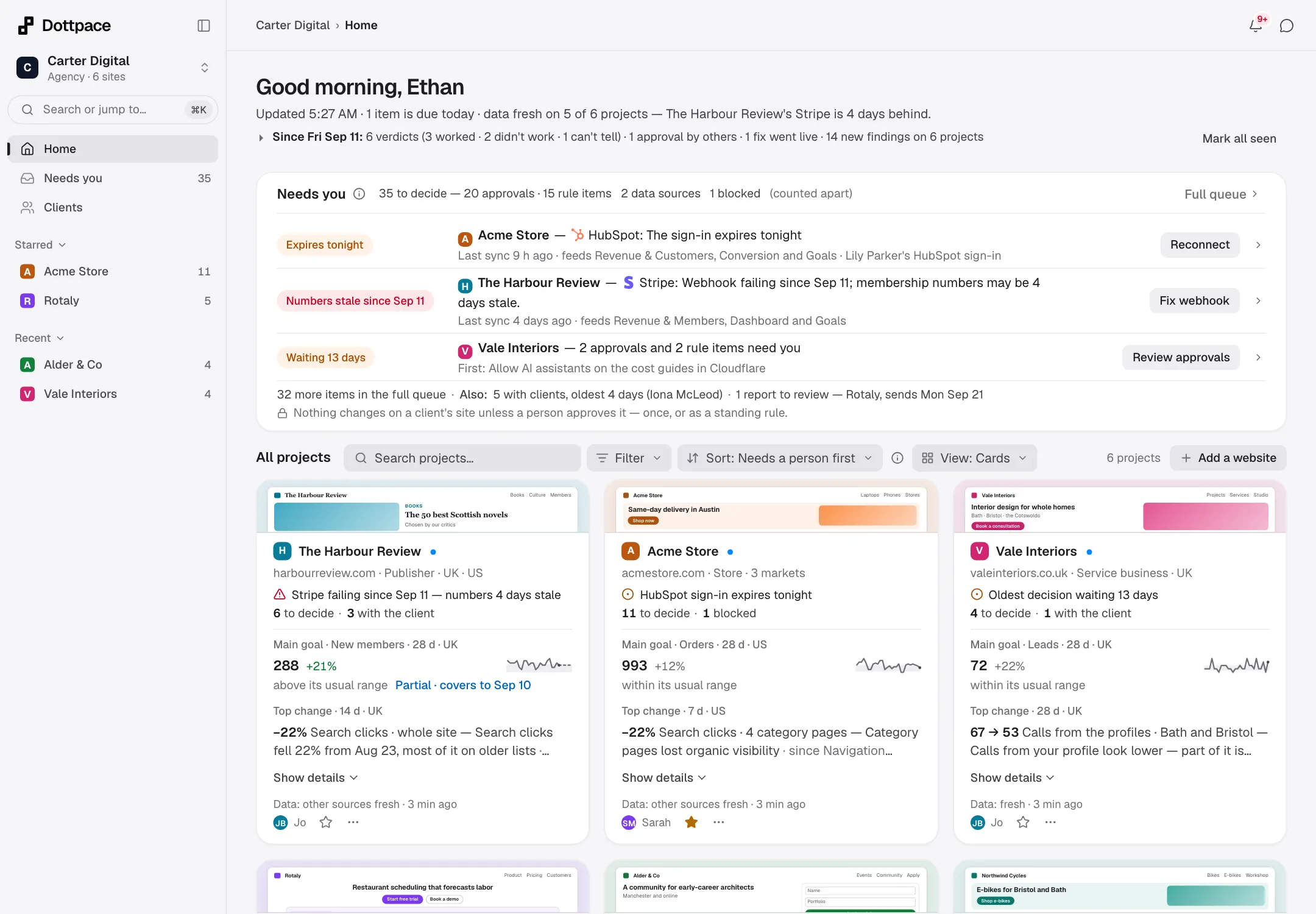Collapse the sidebar with the panel icon
Image resolution: width=1316 pixels, height=914 pixels.
pyautogui.click(x=204, y=26)
